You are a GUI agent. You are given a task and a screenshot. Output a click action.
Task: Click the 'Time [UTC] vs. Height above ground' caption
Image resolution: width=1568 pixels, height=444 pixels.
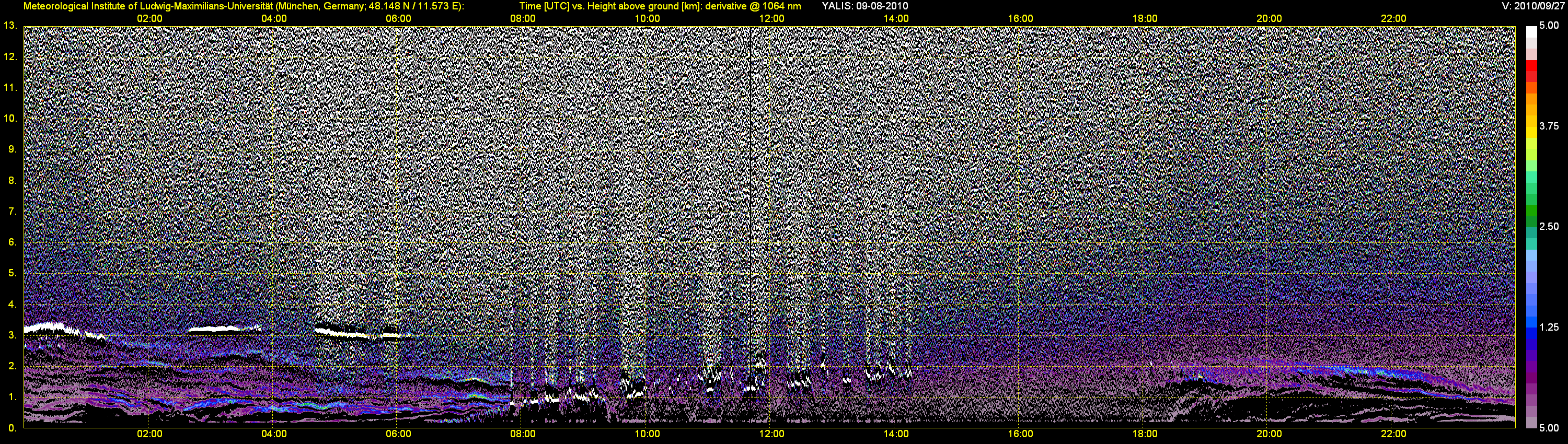(660, 6)
